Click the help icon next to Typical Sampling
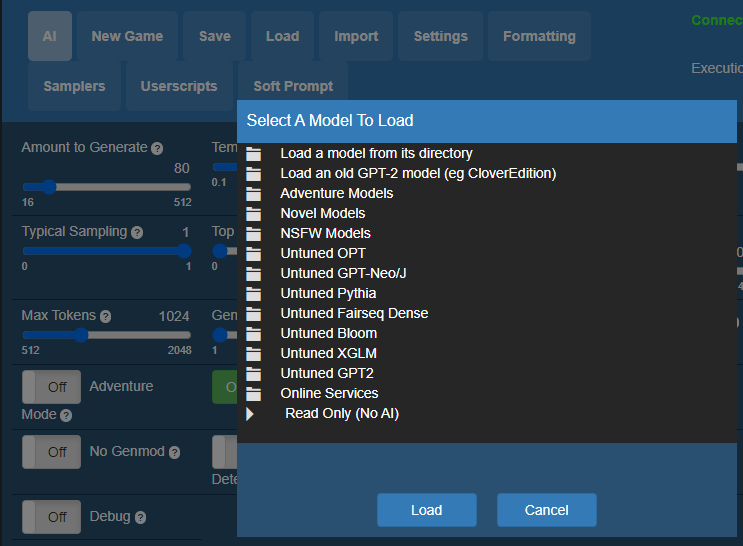This screenshot has height=546, width=743. pyautogui.click(x=137, y=232)
